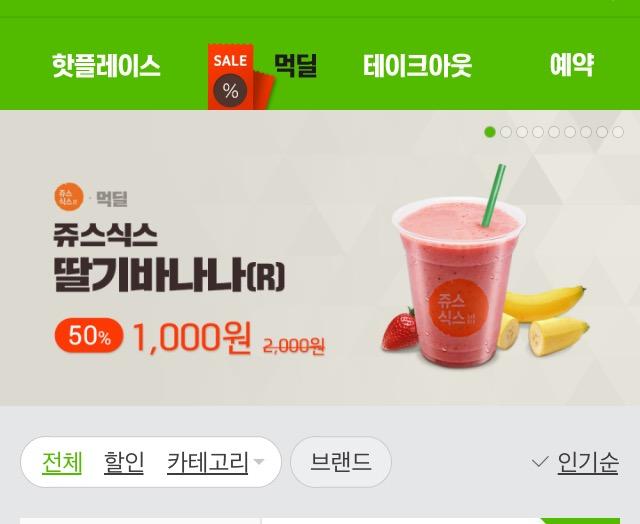This screenshot has height=524, width=640.
Task: Select the 할인 filter option
Action: (x=124, y=462)
